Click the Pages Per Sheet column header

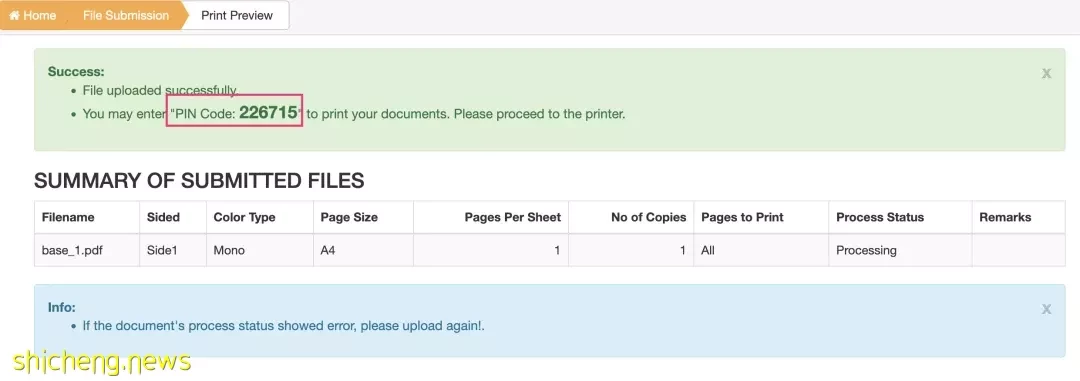513,217
